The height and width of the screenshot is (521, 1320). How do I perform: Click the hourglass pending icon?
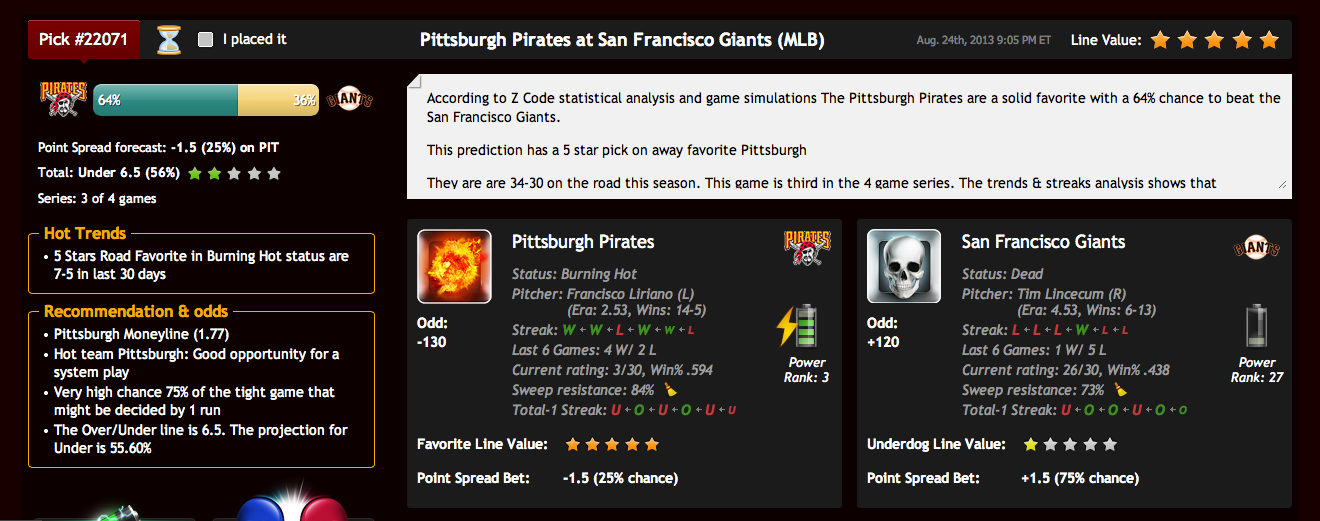[x=169, y=40]
